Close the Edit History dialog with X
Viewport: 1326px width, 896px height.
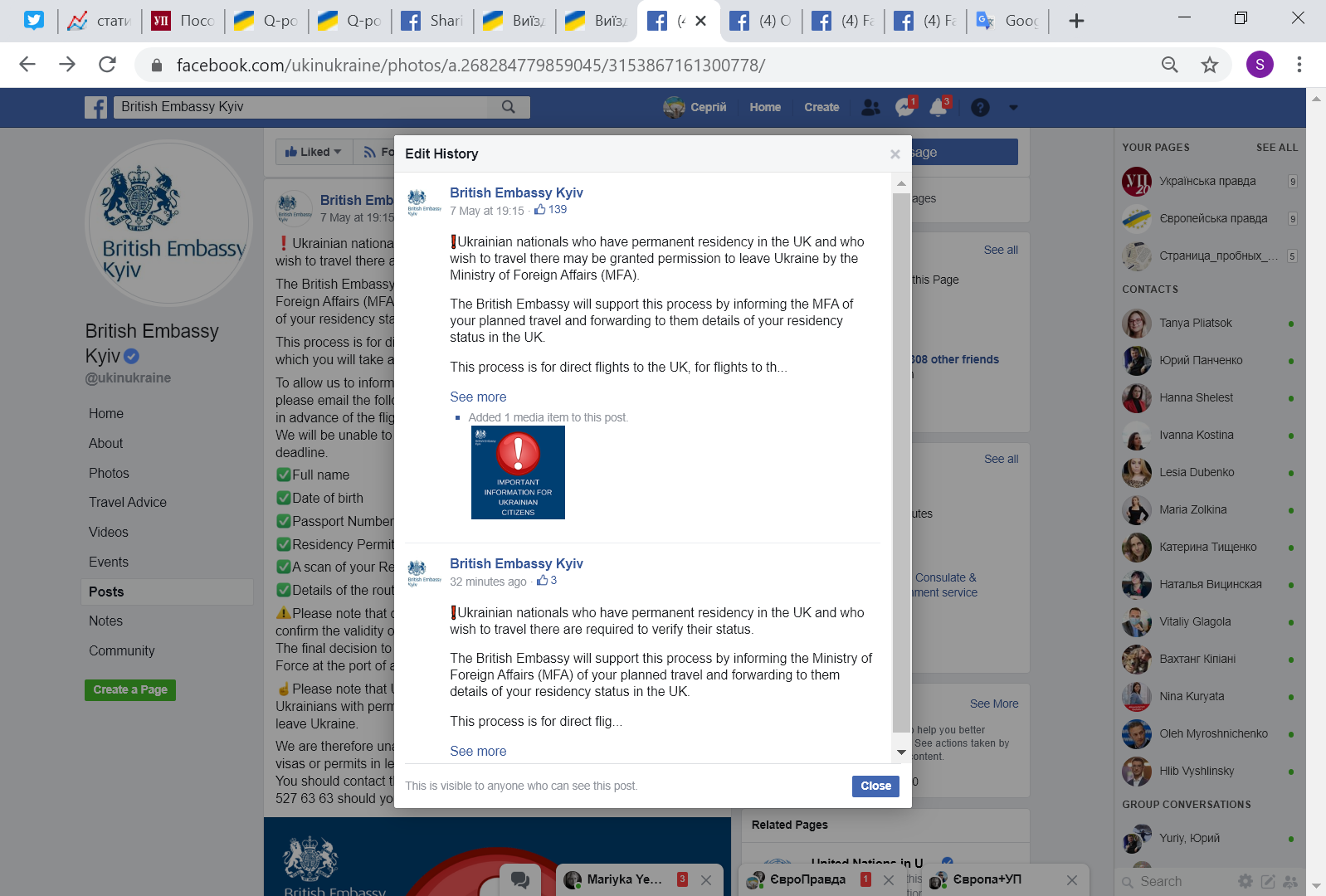[x=895, y=154]
